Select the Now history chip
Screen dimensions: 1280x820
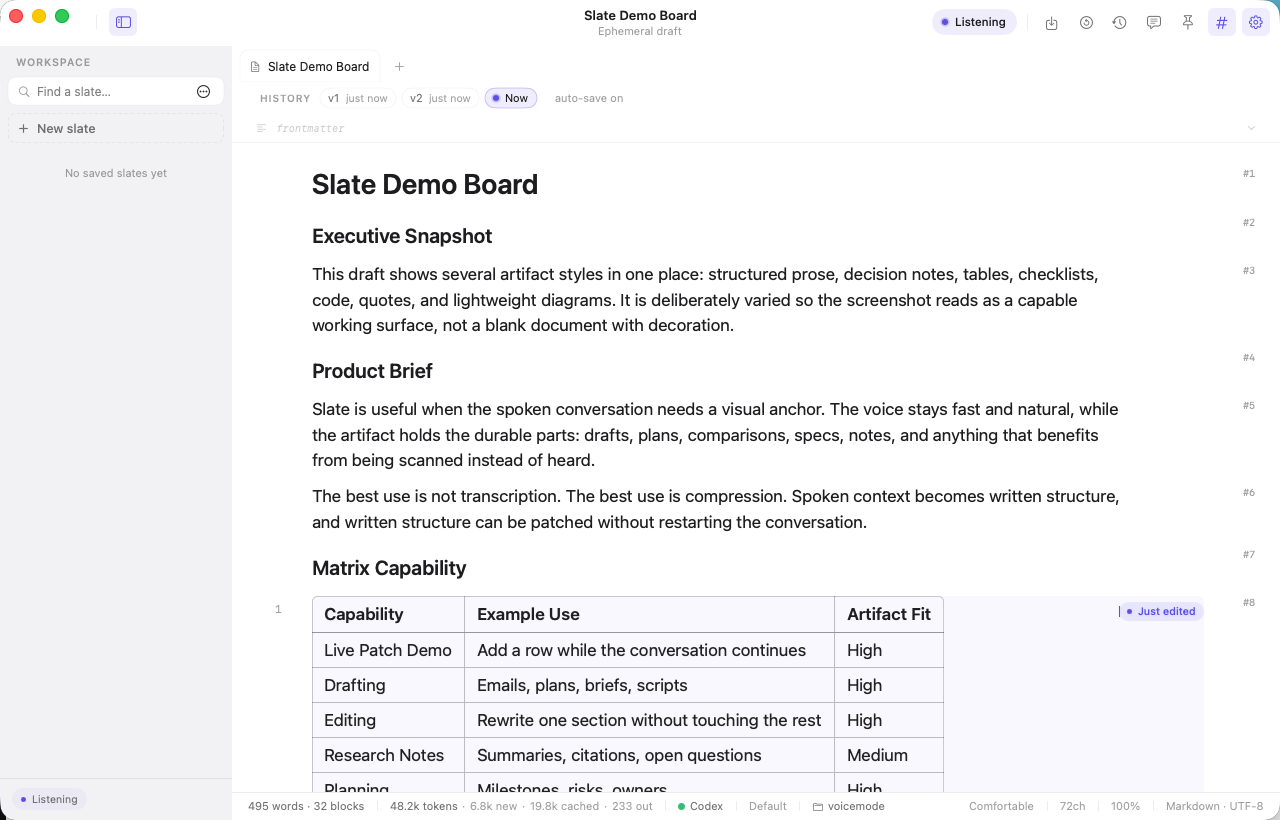point(511,98)
